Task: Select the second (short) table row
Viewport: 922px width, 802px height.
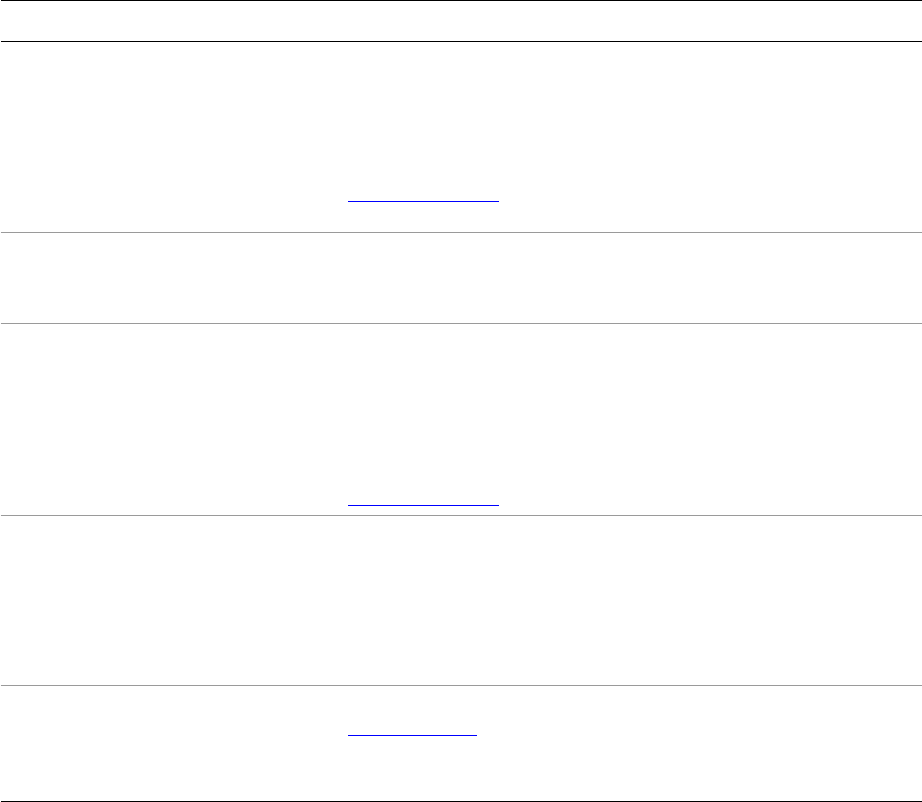Action: click(x=460, y=278)
